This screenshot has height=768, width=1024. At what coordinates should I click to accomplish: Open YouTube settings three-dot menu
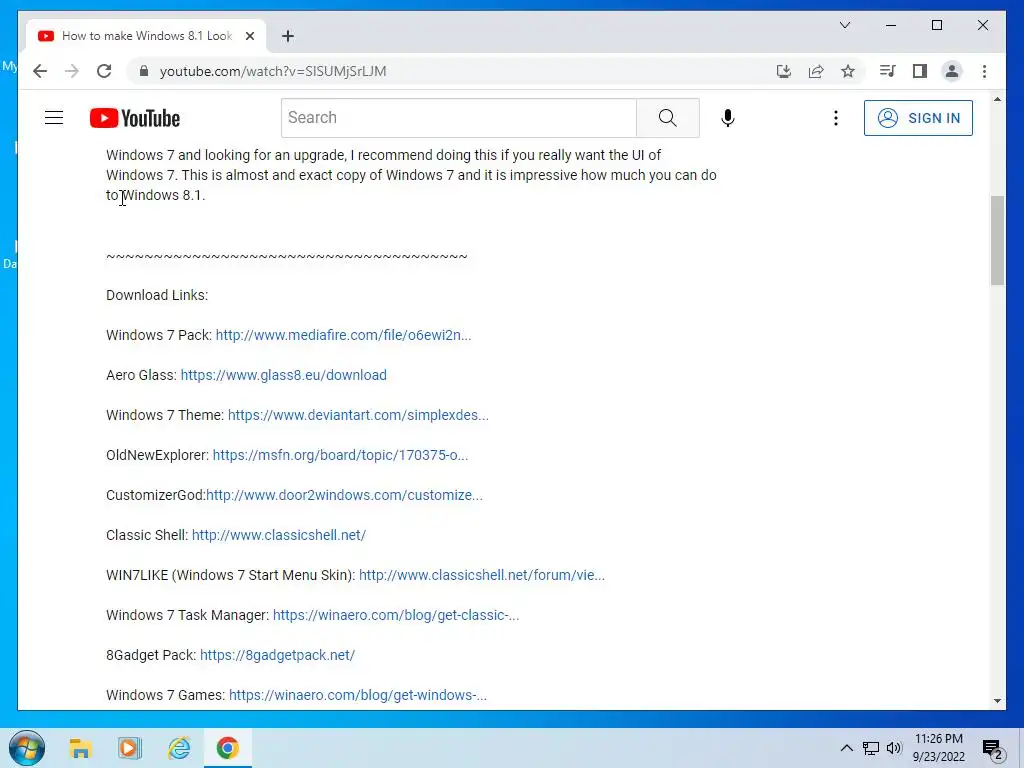point(835,118)
